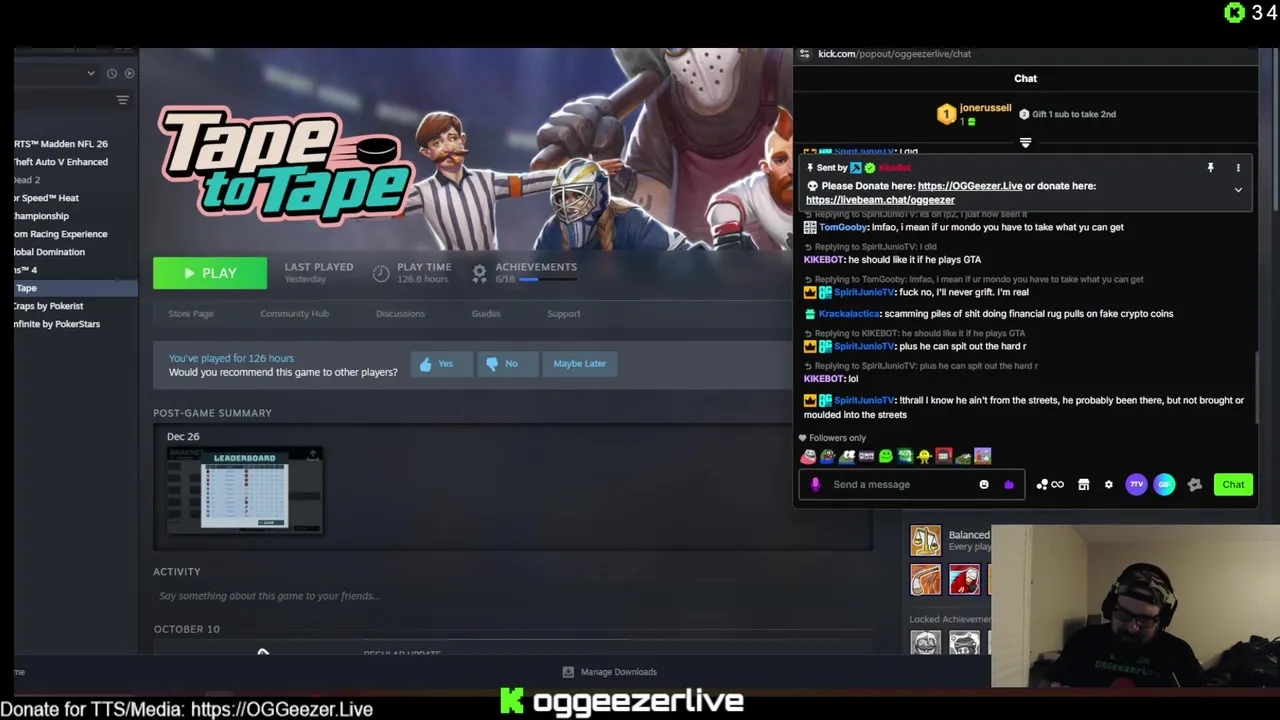Click the Balanced basketball perk icon
The width and height of the screenshot is (1280, 720).
pyautogui.click(x=926, y=540)
